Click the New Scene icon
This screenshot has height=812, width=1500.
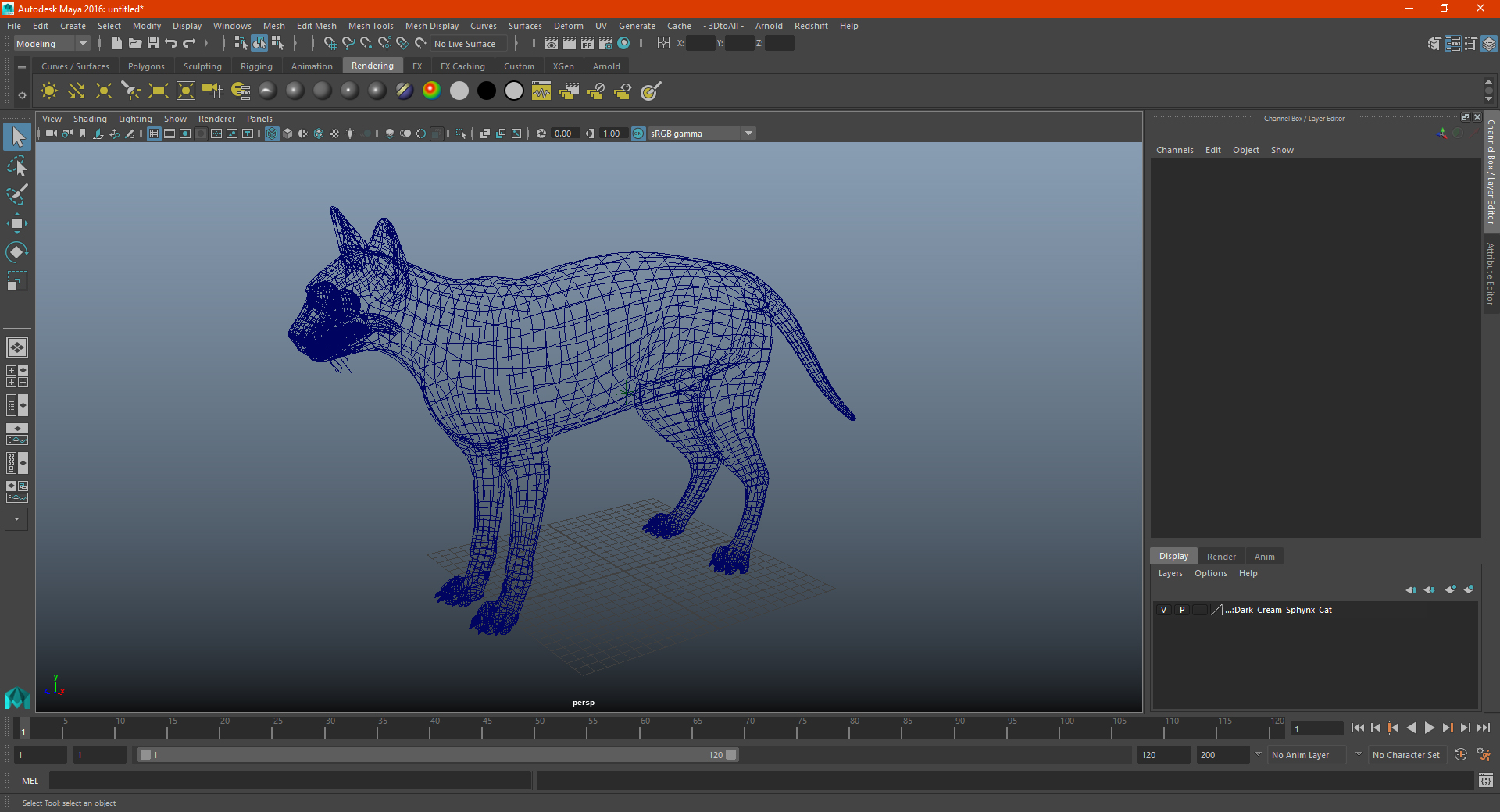tap(116, 44)
